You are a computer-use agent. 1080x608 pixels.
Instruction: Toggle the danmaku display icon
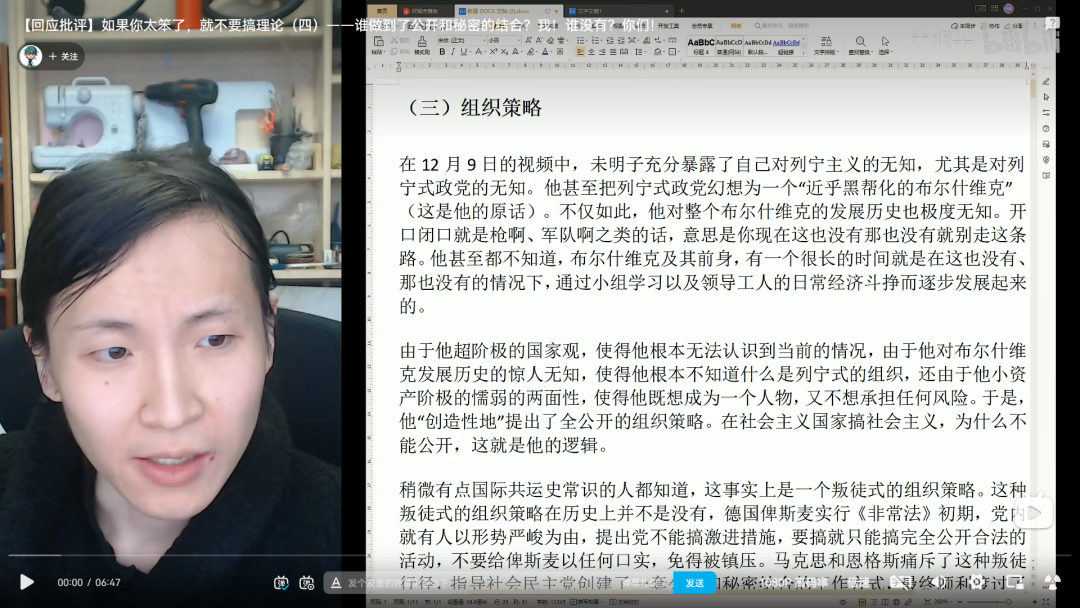click(x=281, y=583)
